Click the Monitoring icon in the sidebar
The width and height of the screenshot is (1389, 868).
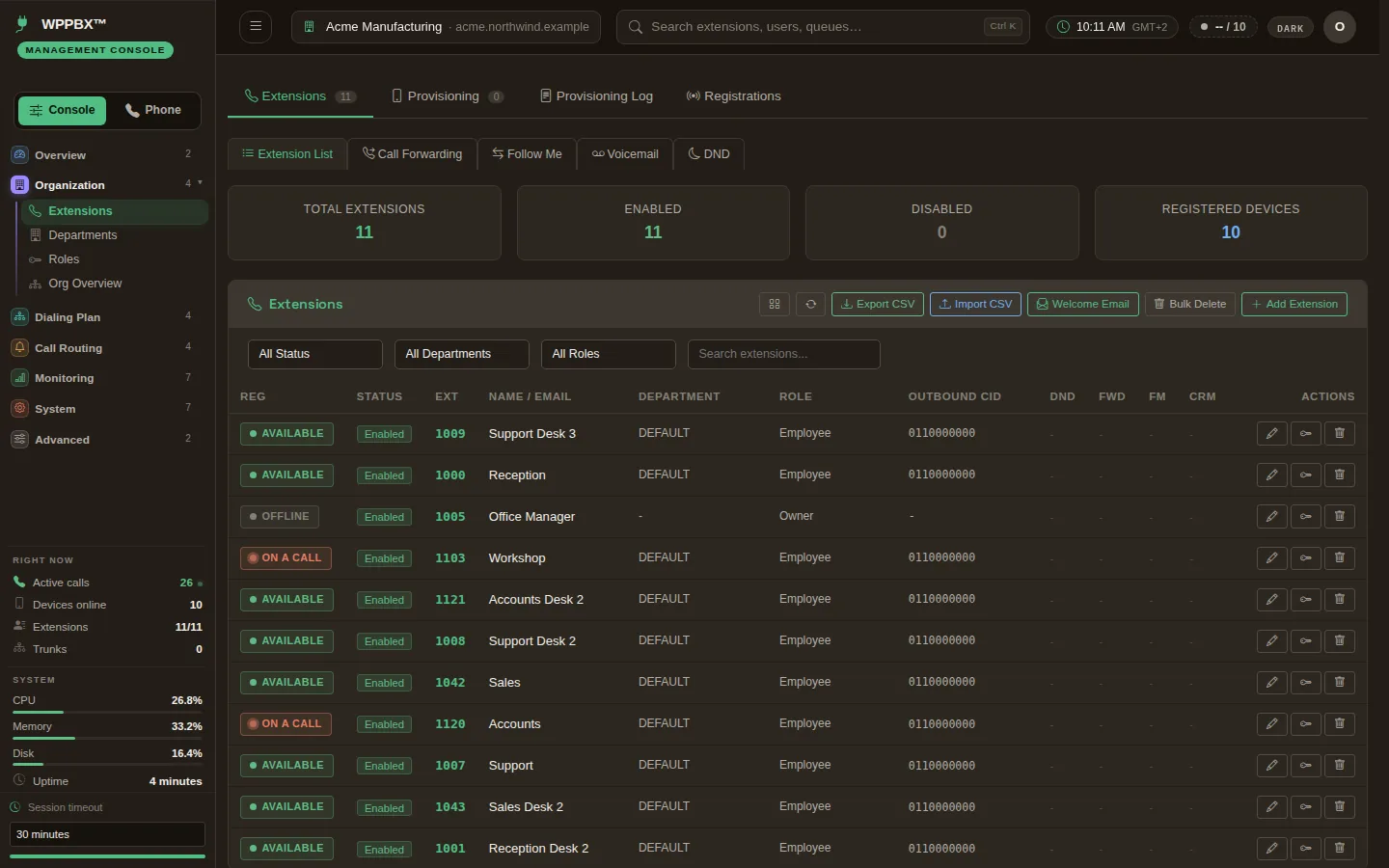(x=20, y=378)
